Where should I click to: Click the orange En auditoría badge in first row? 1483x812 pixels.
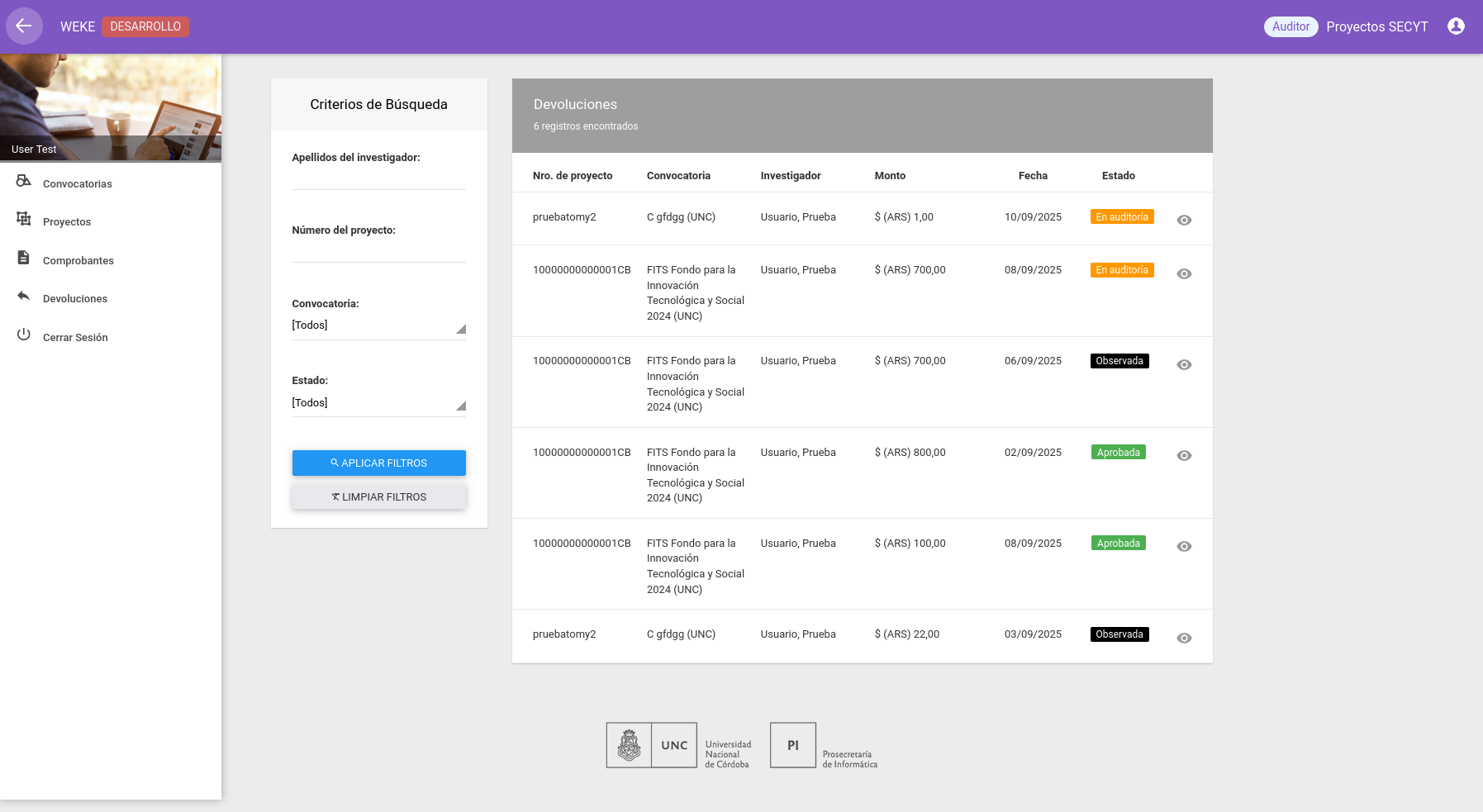click(x=1121, y=217)
